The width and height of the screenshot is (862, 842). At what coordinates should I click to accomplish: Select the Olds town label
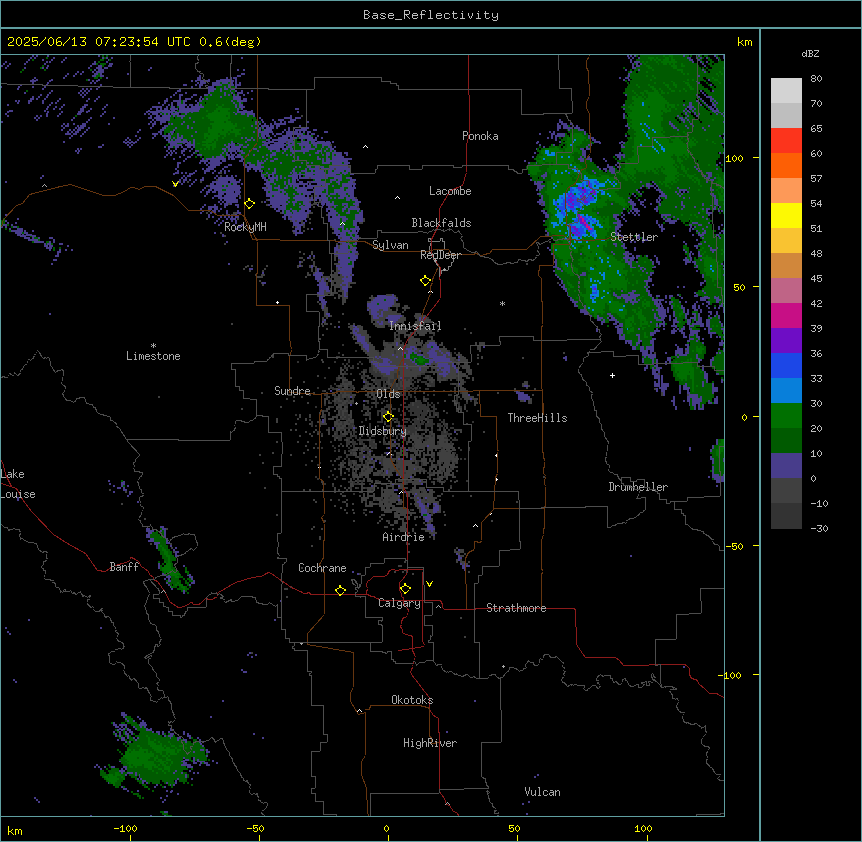[x=388, y=394]
